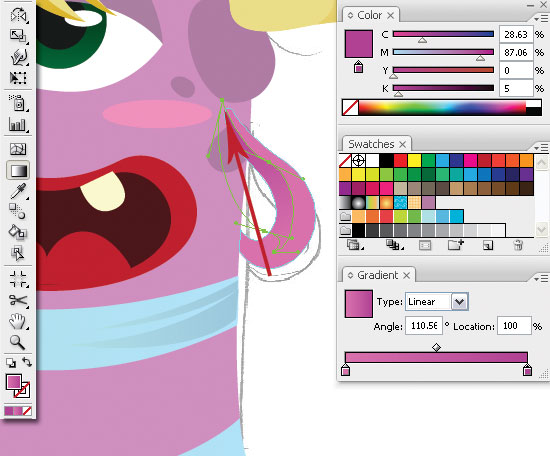
Task: Select the None swatch in Swatches
Action: tap(345, 161)
